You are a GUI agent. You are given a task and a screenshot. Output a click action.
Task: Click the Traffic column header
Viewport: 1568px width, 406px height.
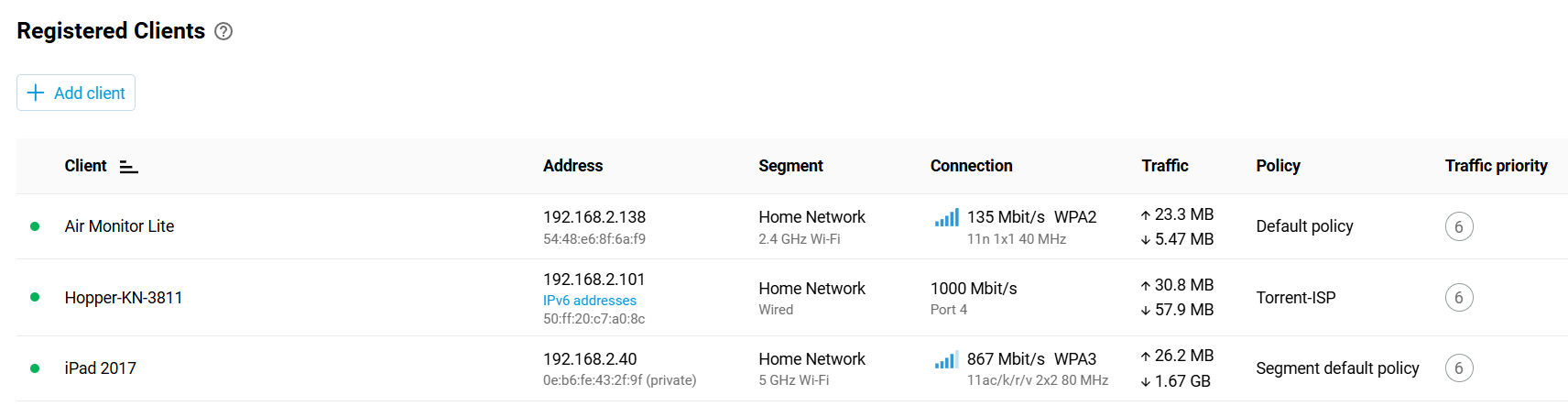pos(1164,166)
